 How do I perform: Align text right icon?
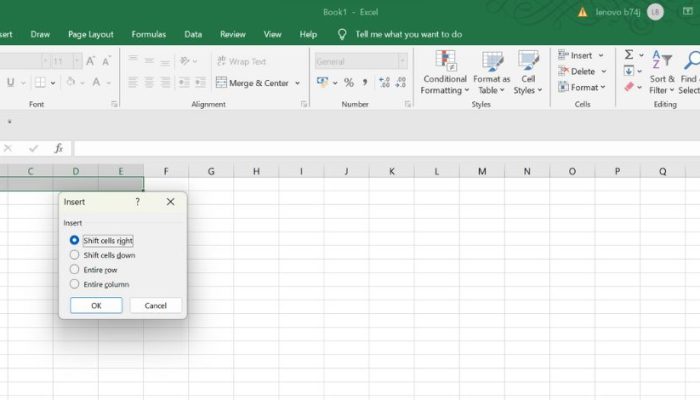pyautogui.click(x=165, y=82)
